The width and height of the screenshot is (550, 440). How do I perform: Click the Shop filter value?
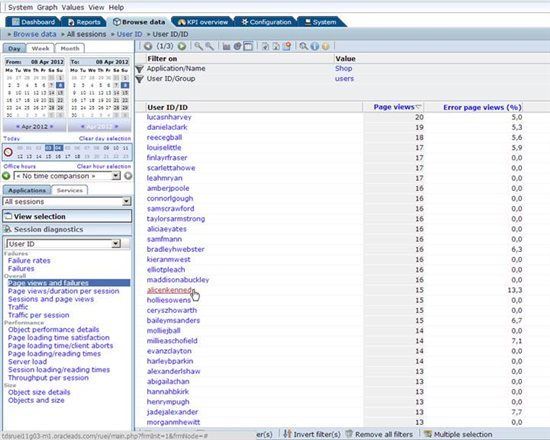coord(343,68)
